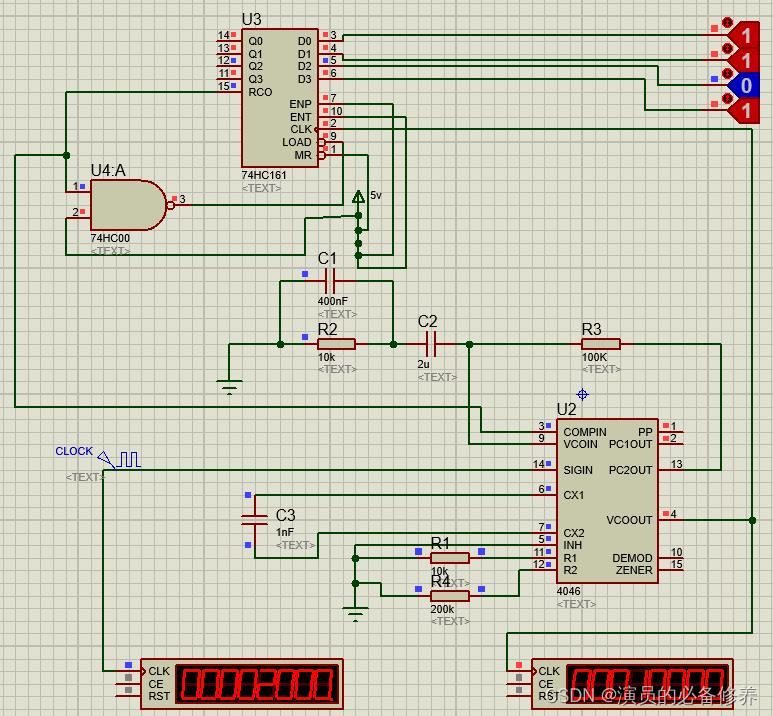Toggle the logic state showing 0
Screen dimensions: 773x716
click(x=743, y=85)
